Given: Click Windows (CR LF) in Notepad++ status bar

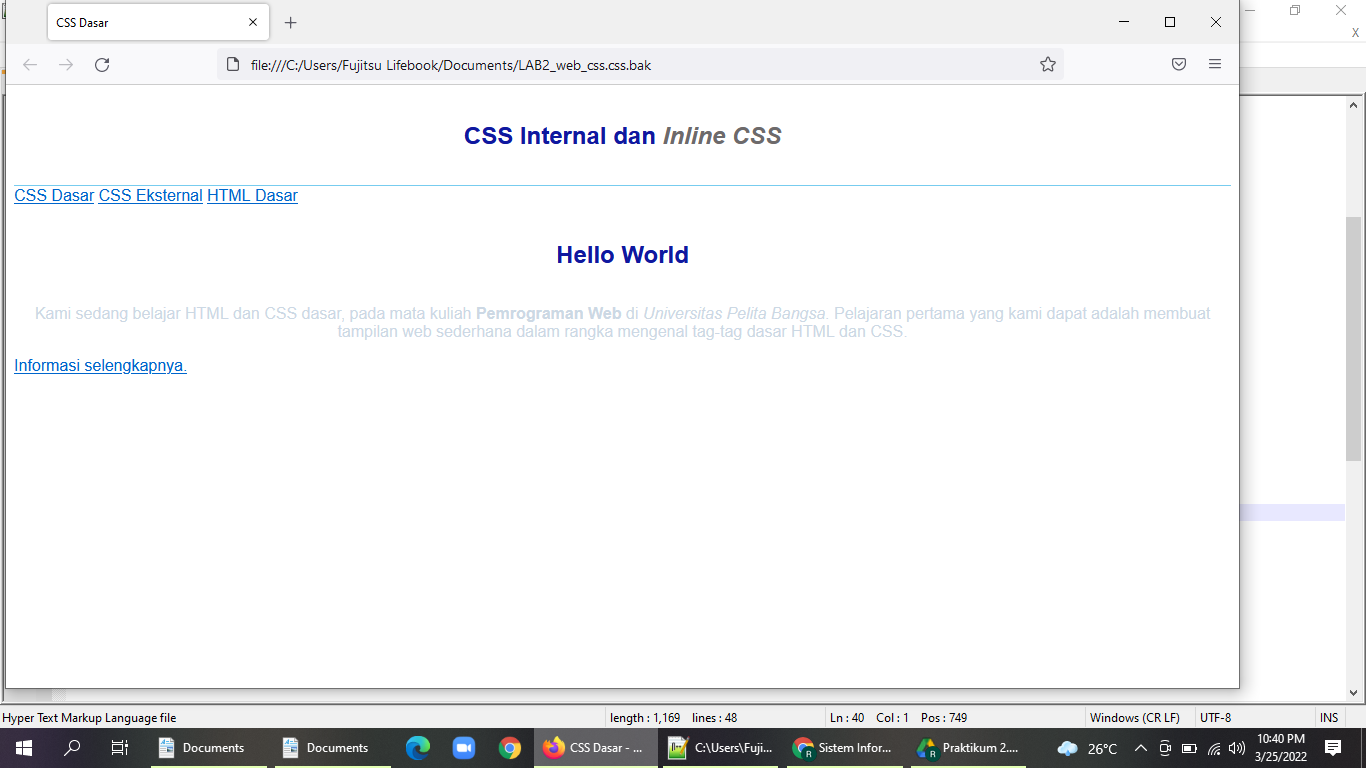Looking at the screenshot, I should (x=1134, y=718).
